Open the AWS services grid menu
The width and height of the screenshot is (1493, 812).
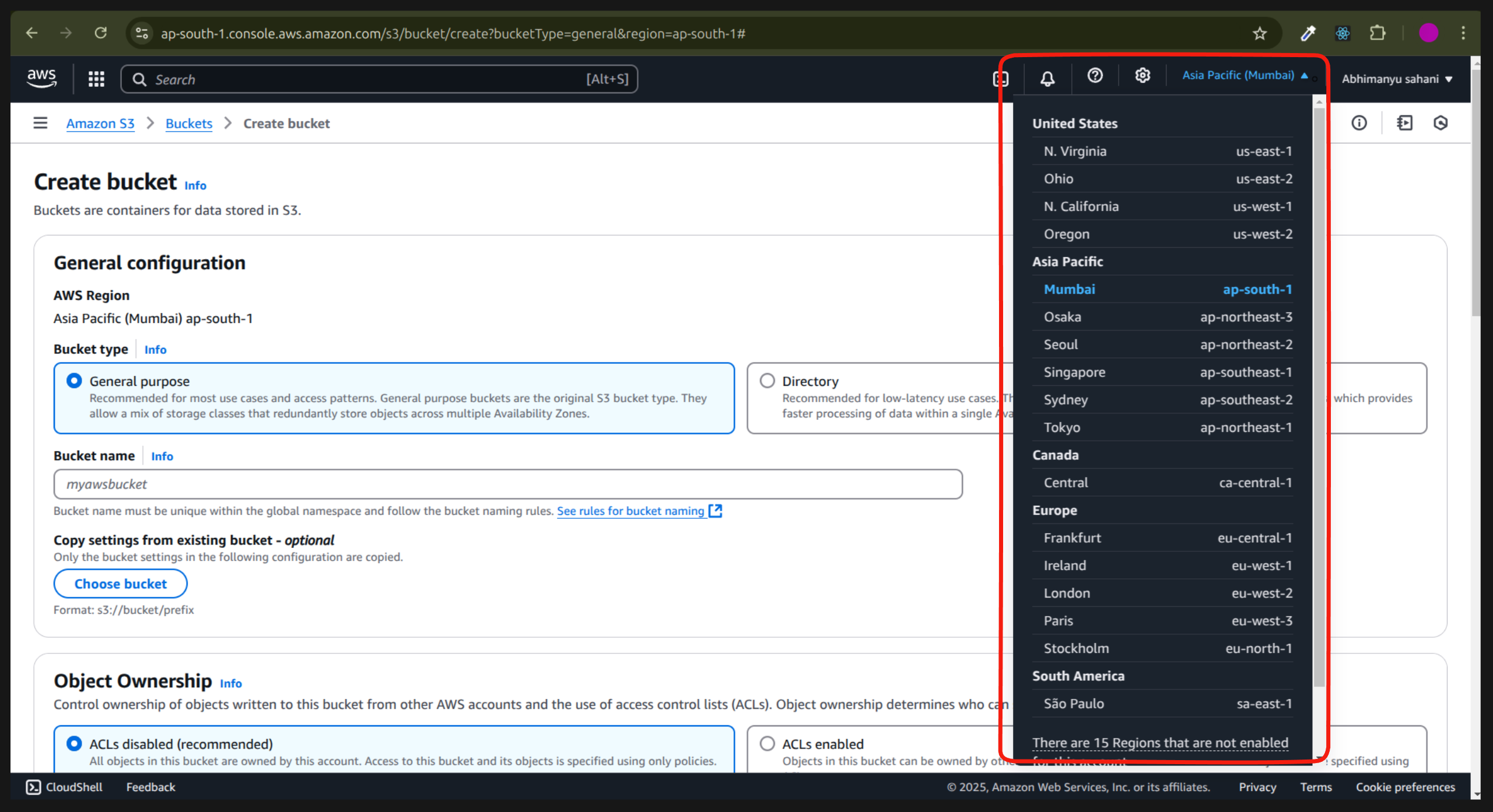96,79
